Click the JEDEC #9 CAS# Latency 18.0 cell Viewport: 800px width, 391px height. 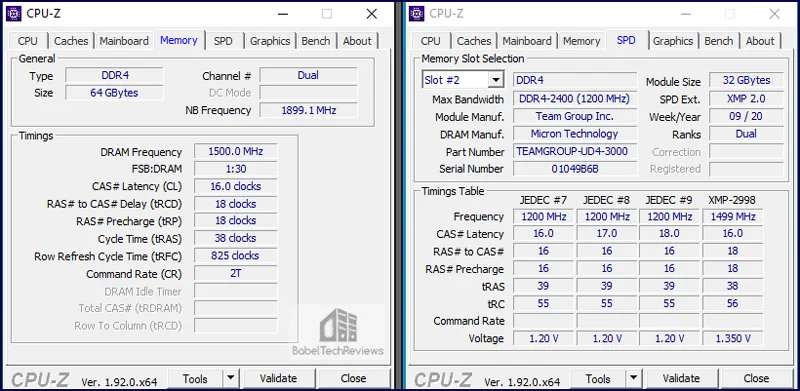[x=669, y=234]
